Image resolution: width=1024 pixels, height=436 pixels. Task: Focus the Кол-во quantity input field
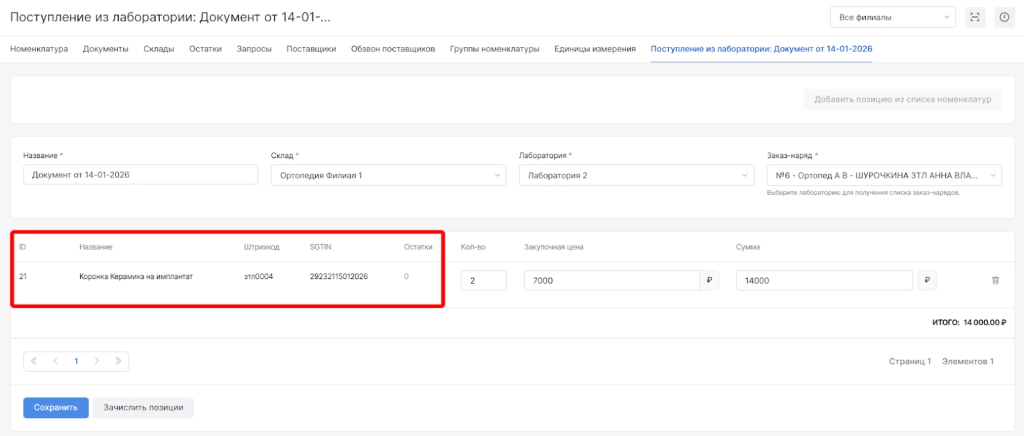pos(483,281)
